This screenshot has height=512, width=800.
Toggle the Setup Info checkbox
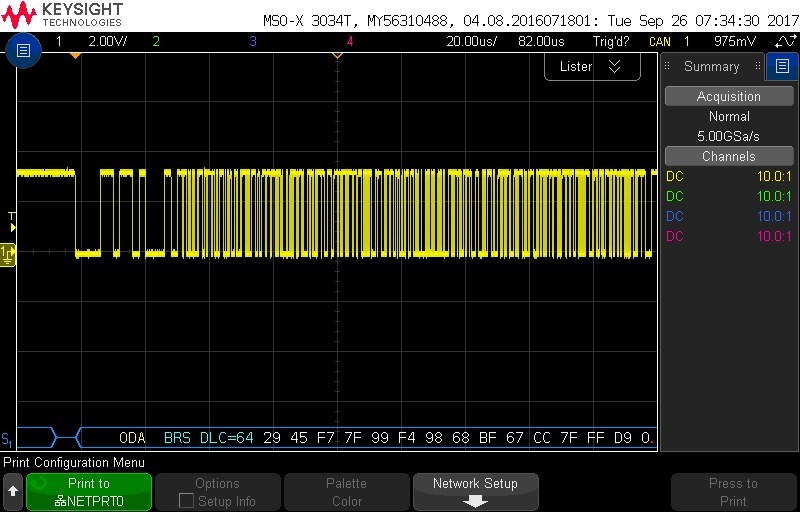pyautogui.click(x=187, y=501)
